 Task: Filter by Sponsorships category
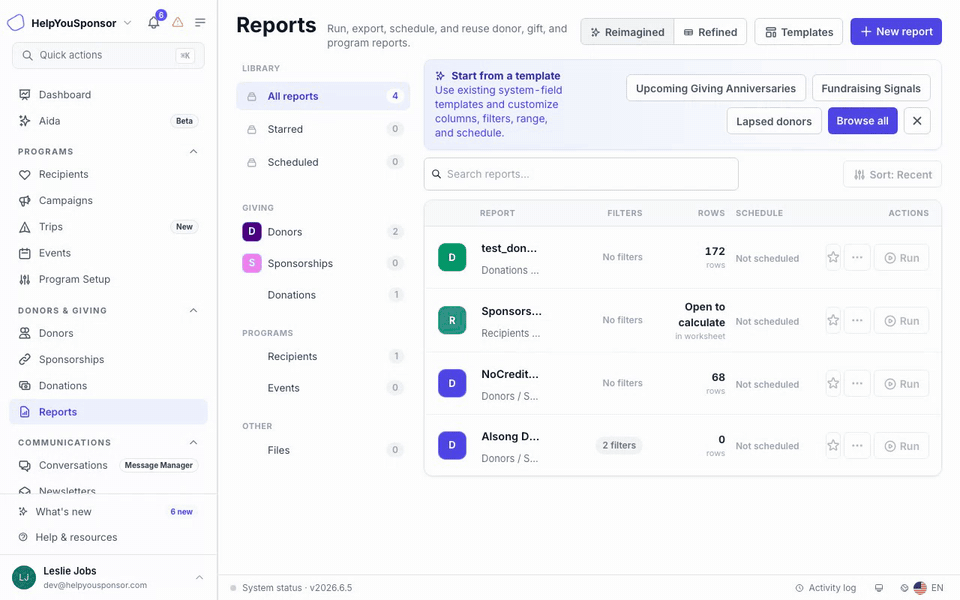323,263
